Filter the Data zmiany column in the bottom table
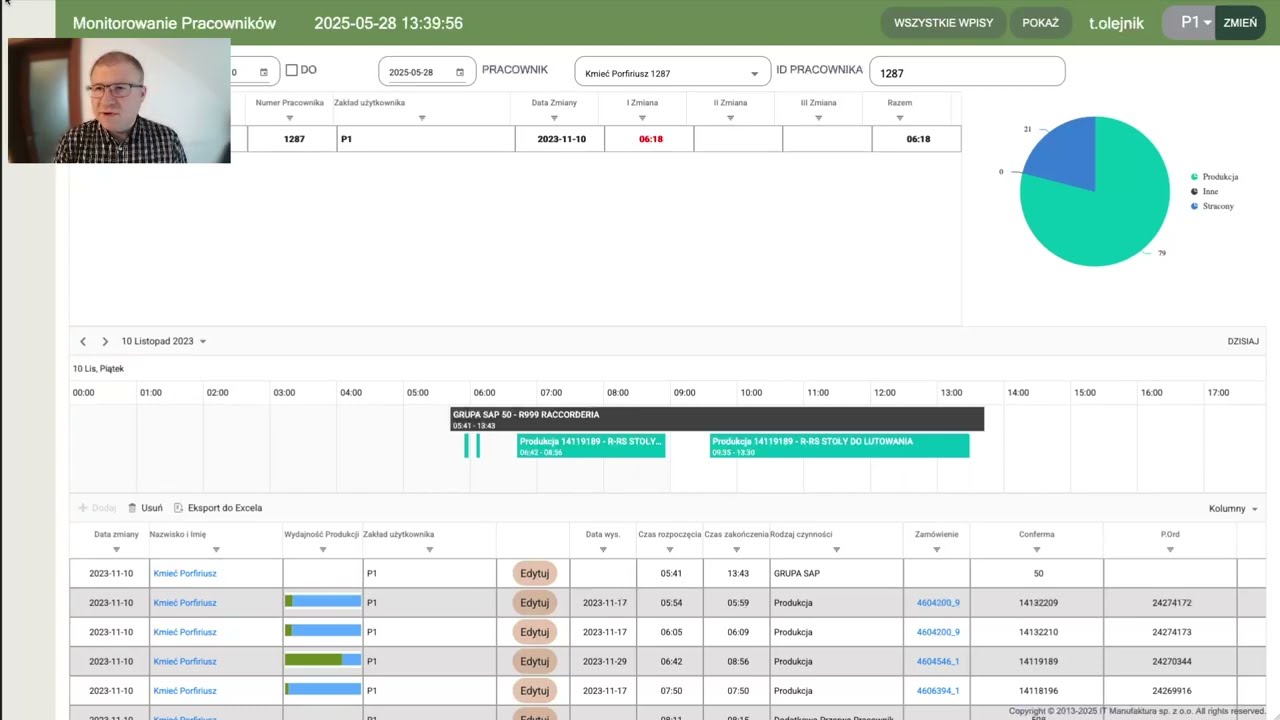 pyautogui.click(x=116, y=550)
